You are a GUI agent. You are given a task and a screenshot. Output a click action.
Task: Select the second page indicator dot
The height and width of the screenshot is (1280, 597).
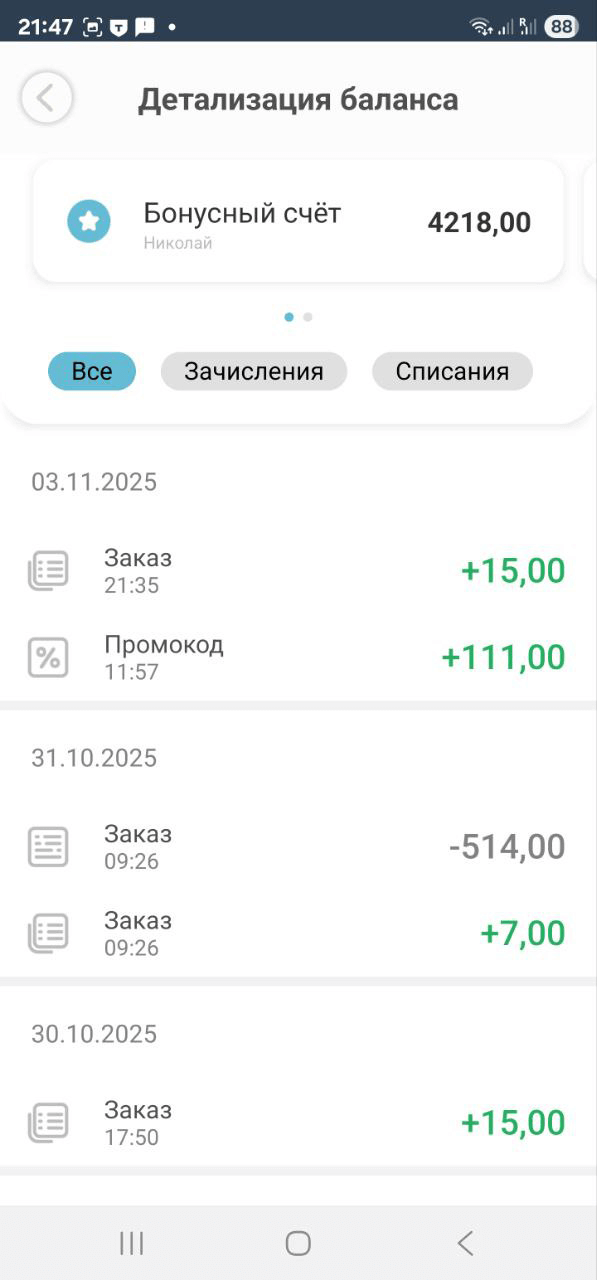coord(306,316)
